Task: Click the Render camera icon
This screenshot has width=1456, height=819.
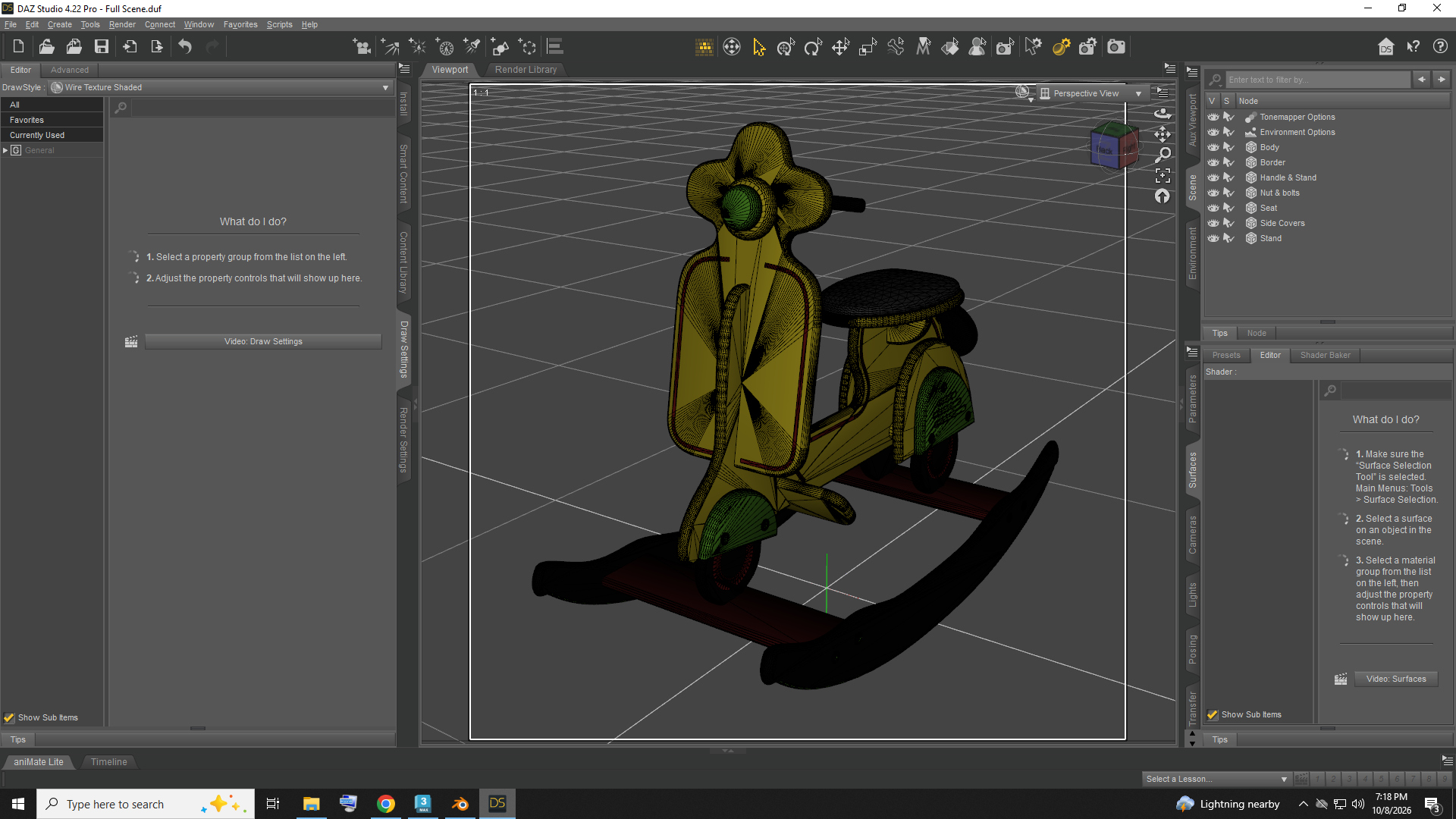Action: [1116, 47]
